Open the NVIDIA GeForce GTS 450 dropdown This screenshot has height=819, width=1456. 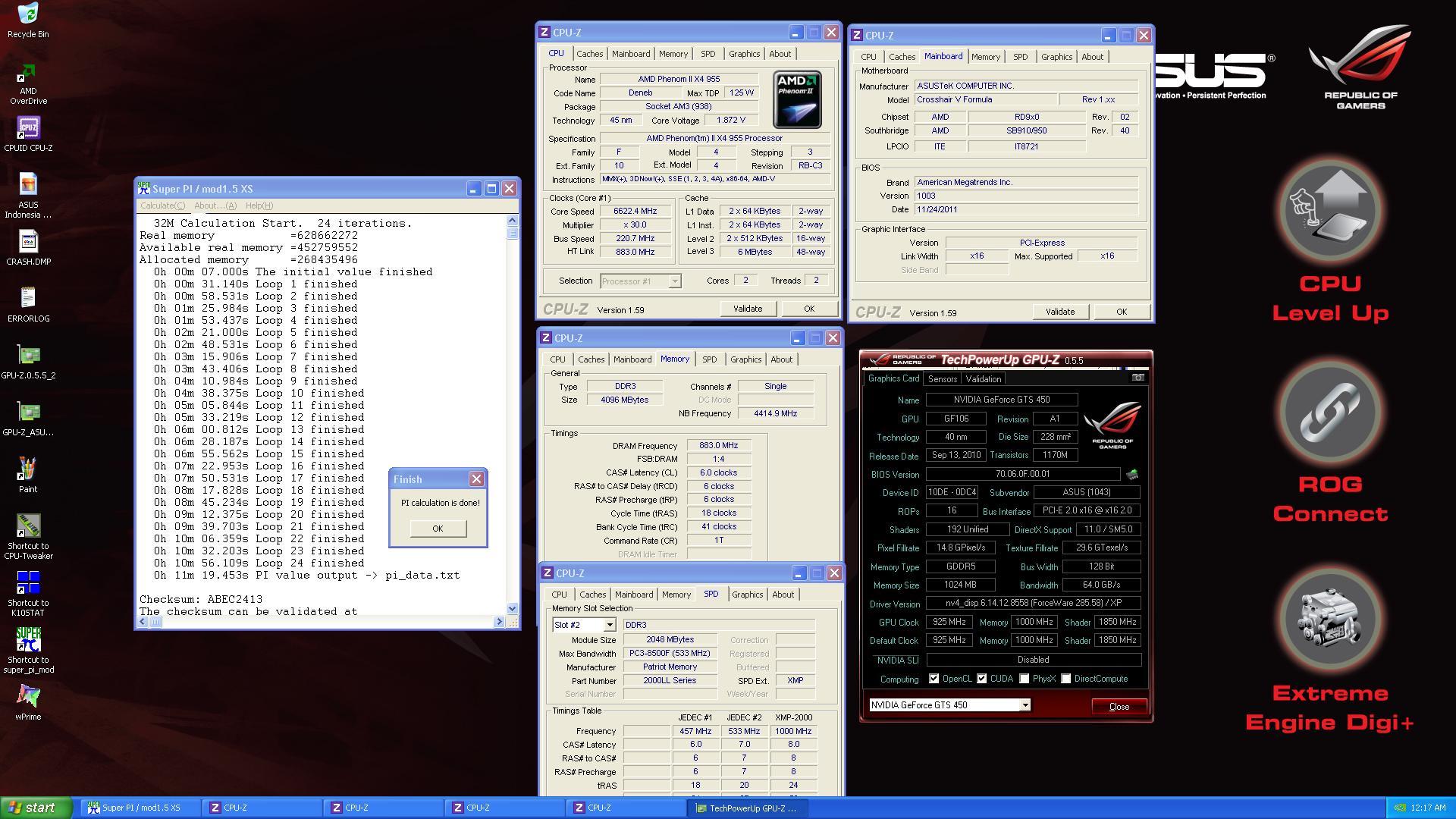click(949, 705)
